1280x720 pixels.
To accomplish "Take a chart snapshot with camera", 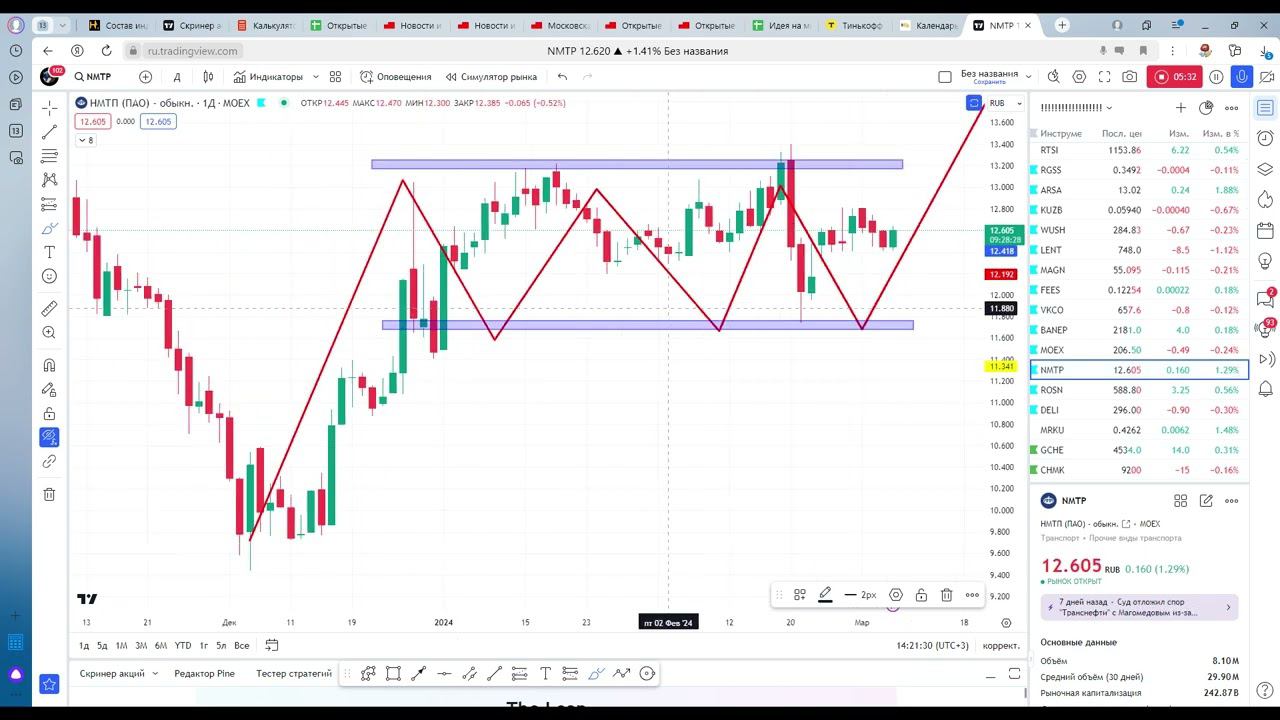I will coord(1129,76).
